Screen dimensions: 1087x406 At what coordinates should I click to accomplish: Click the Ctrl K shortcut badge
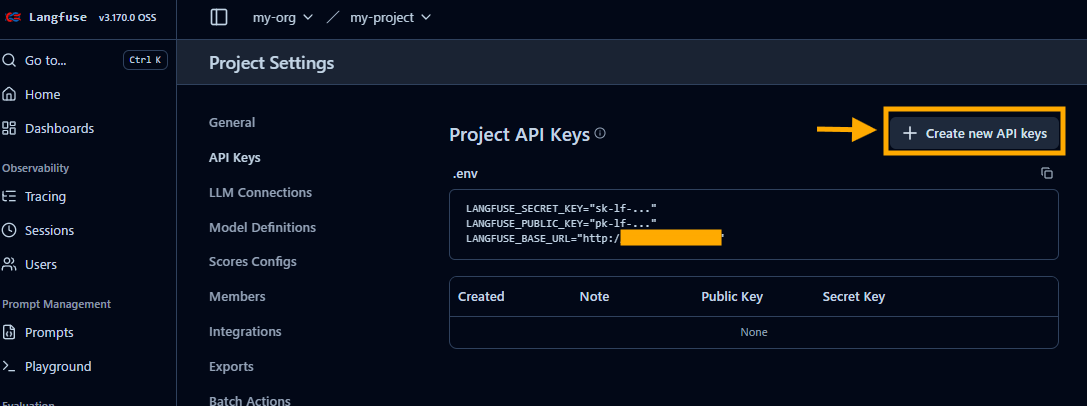(x=145, y=60)
